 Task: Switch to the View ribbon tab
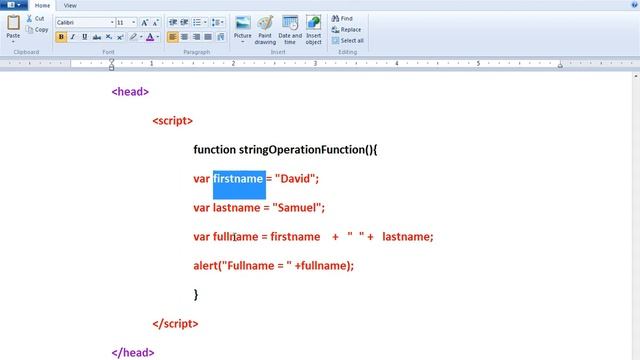70,6
